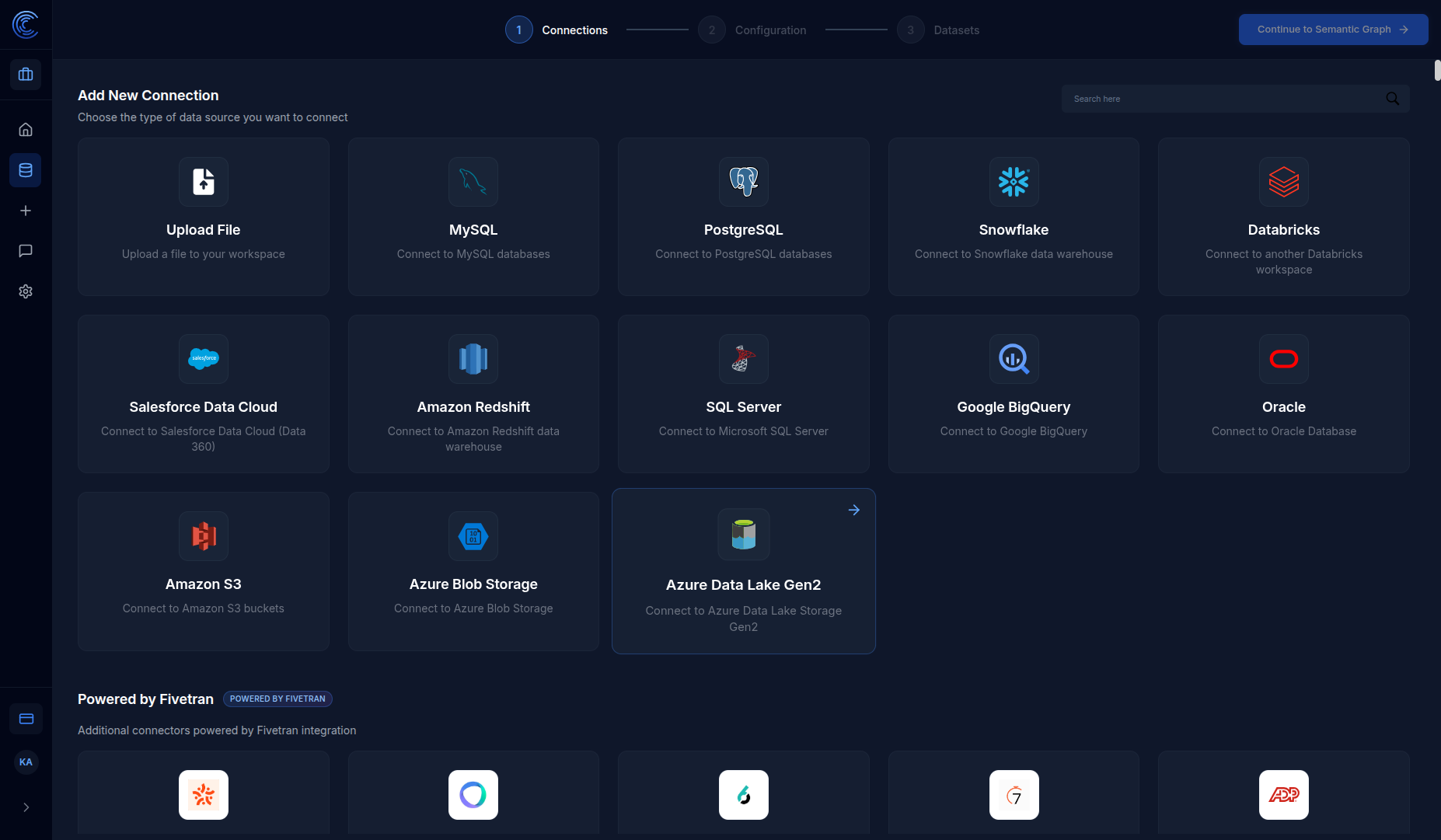Go to Home via sidebar house icon
The height and width of the screenshot is (840, 1441).
click(26, 130)
